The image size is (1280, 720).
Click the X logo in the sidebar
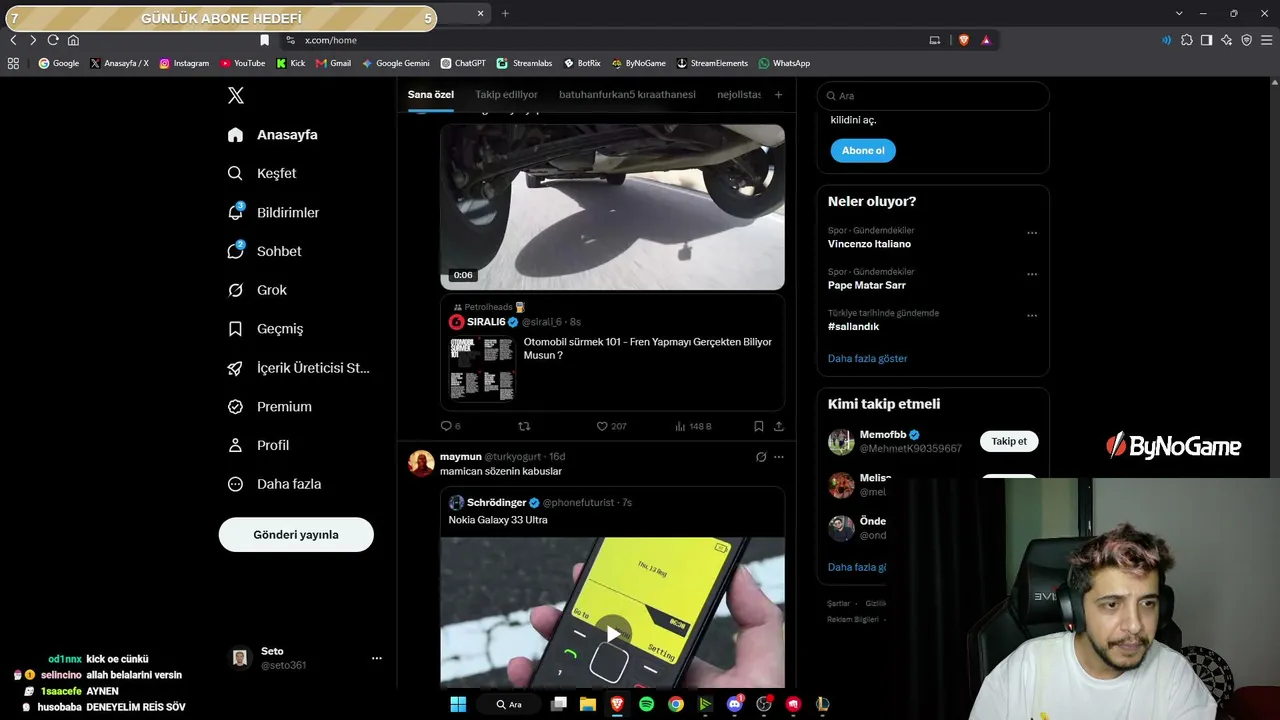tap(236, 96)
